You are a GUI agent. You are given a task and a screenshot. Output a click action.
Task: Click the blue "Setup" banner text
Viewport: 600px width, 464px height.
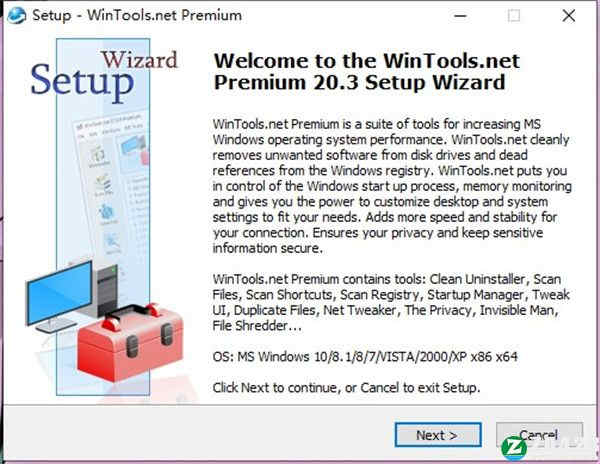tap(82, 81)
